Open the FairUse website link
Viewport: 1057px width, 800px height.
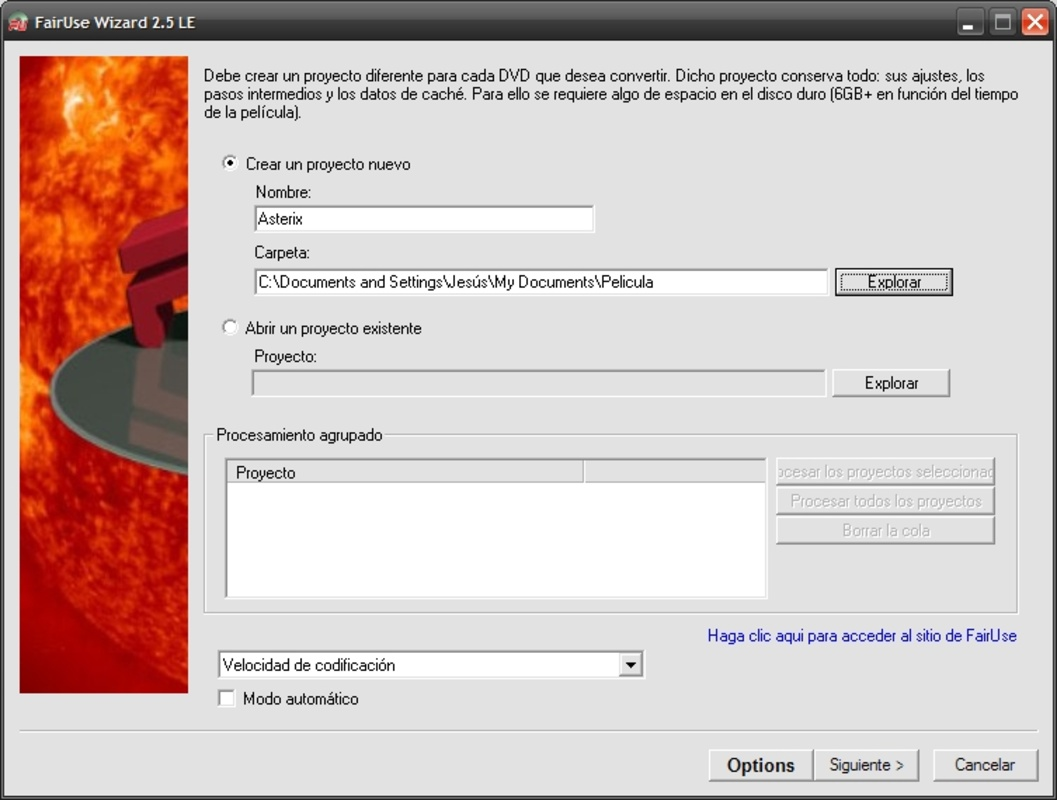862,636
